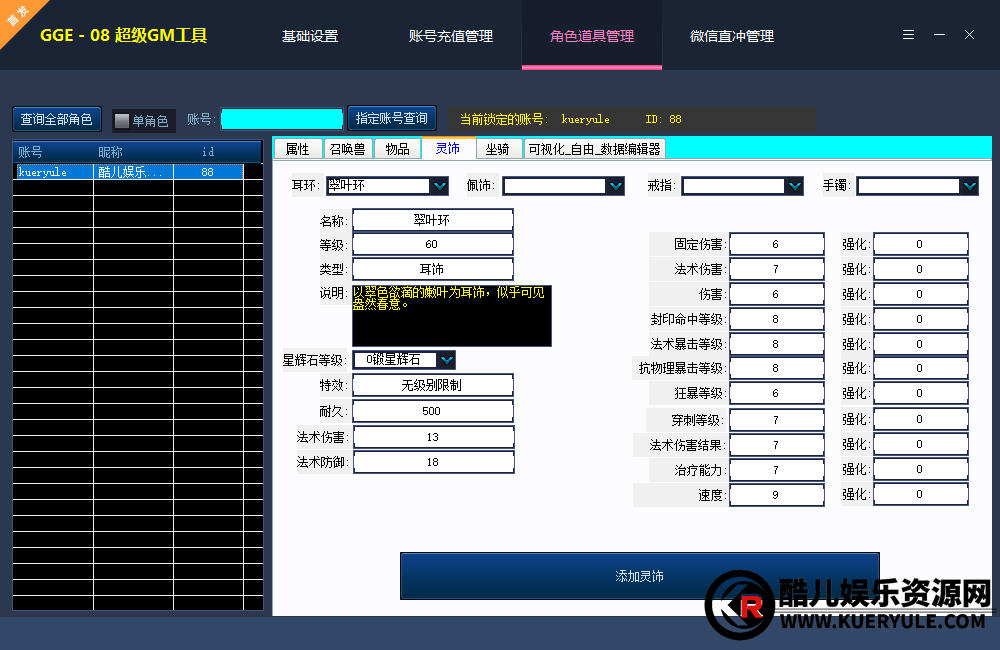Expand the 耳环 dropdown
1000x650 pixels.
[438, 186]
